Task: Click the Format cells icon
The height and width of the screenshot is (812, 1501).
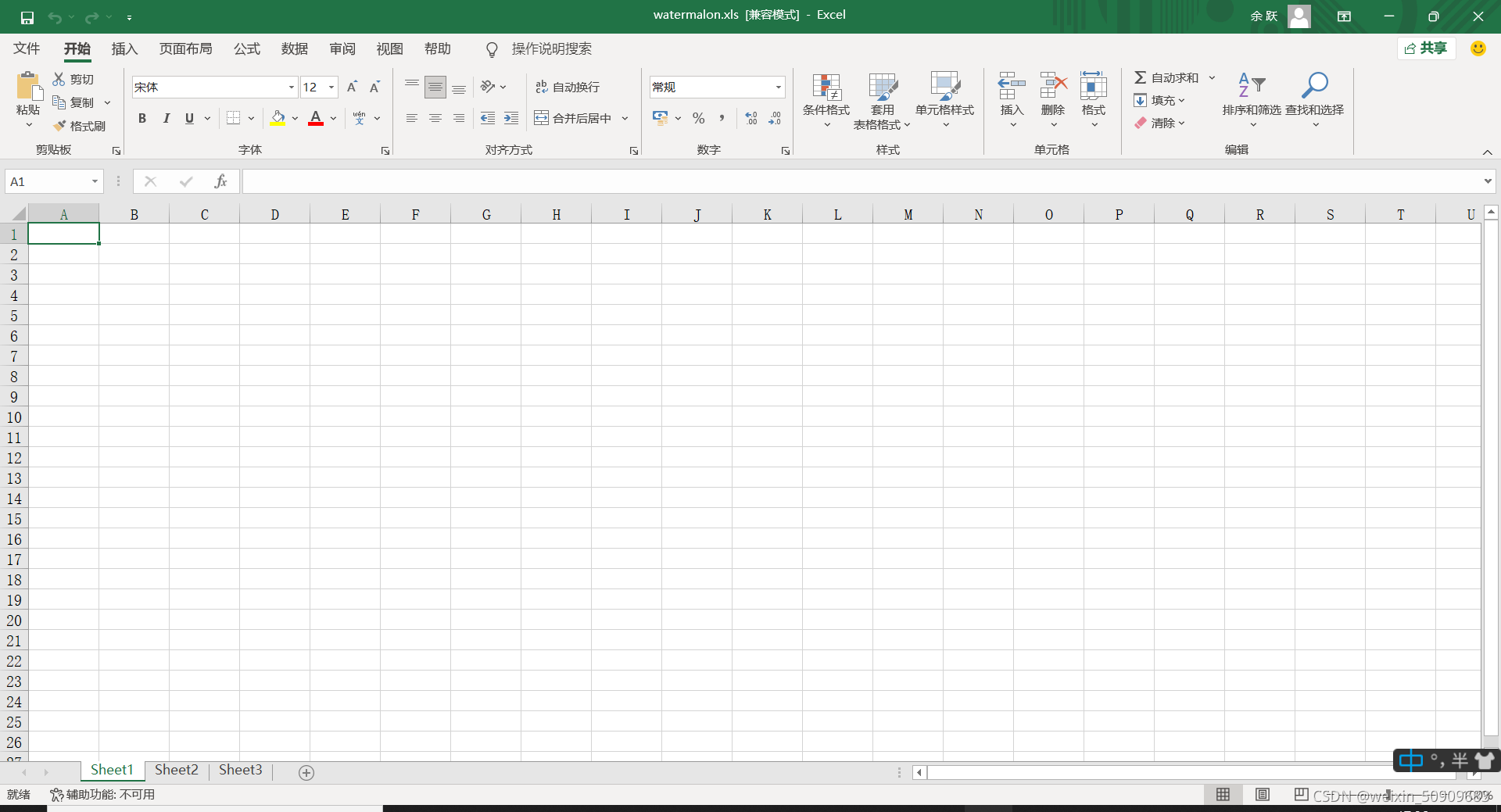Action: (1094, 86)
